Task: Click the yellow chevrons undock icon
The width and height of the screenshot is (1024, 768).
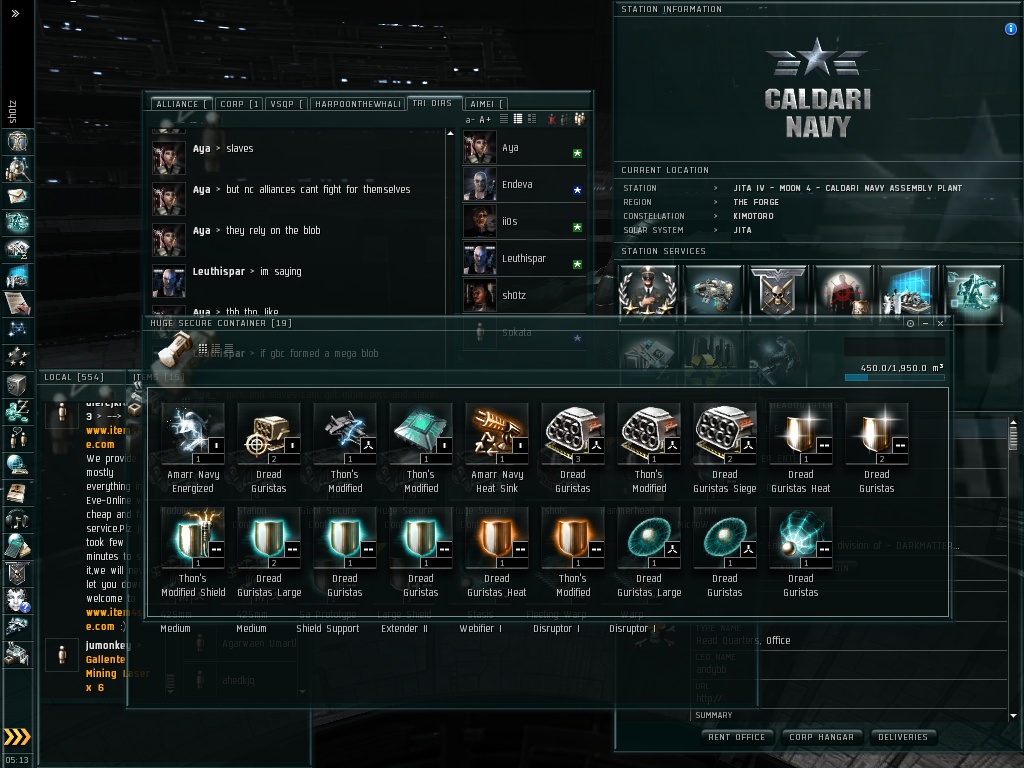Action: 17,737
